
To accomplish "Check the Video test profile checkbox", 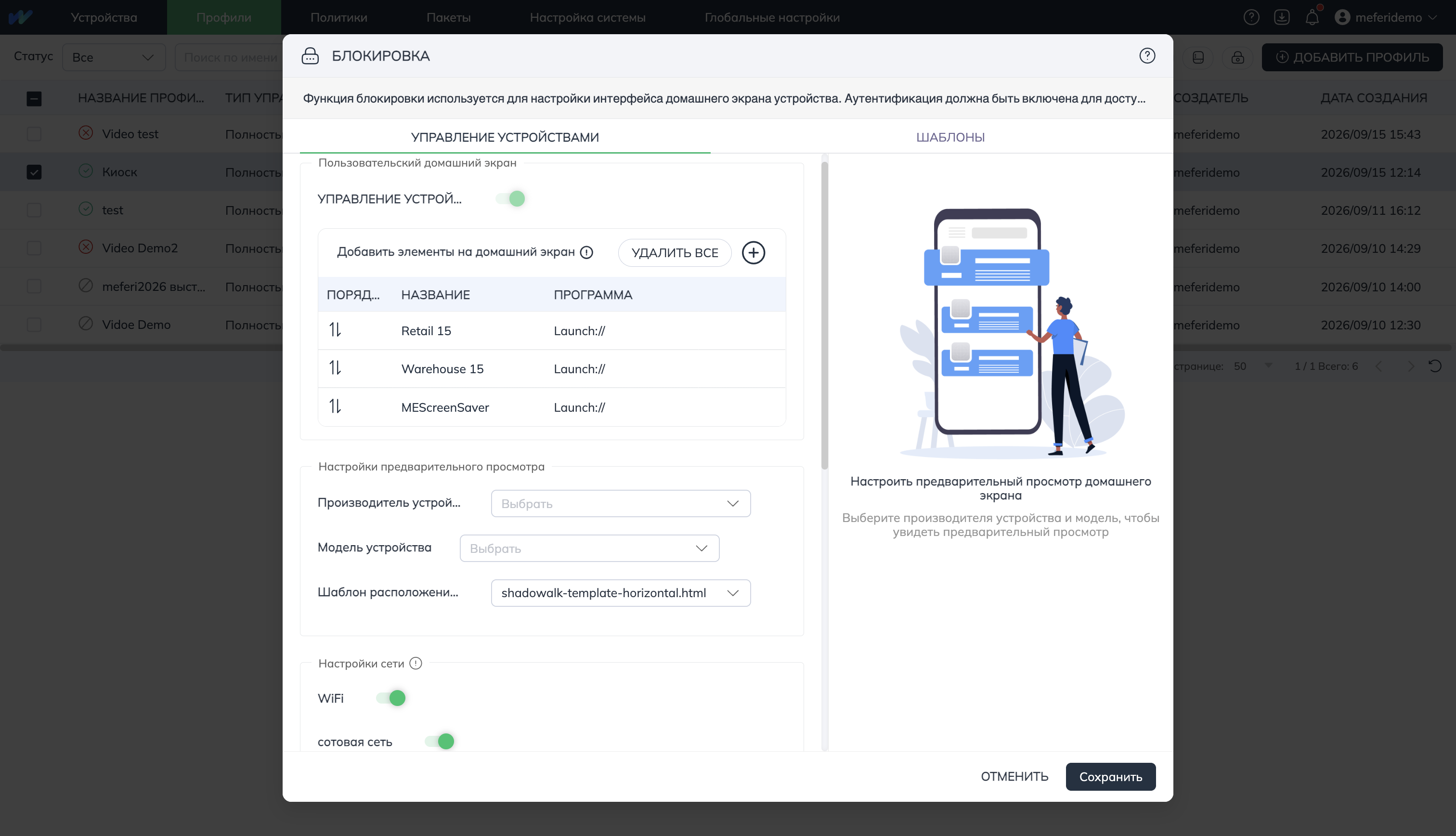I will click(x=34, y=134).
